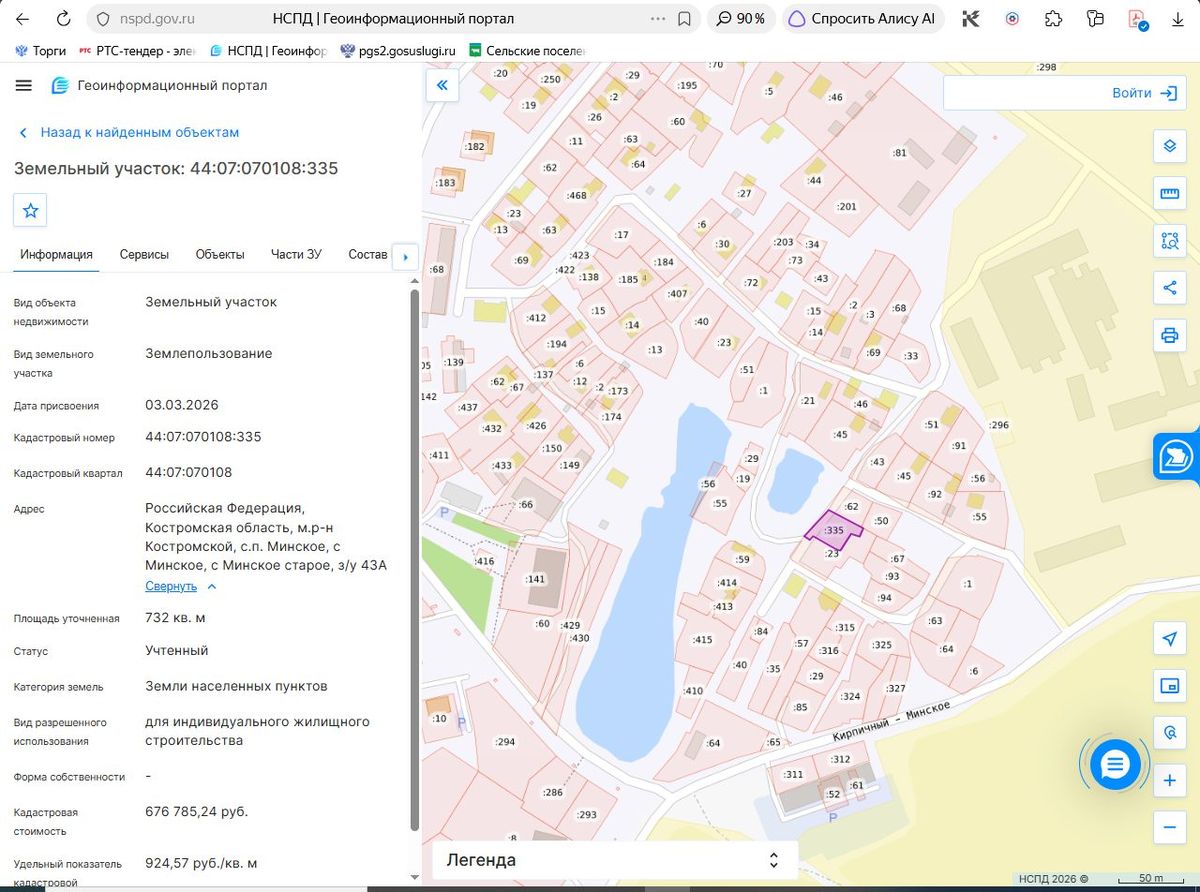The image size is (1200, 892).
Task: Click the Войти login button
Action: [x=1143, y=93]
